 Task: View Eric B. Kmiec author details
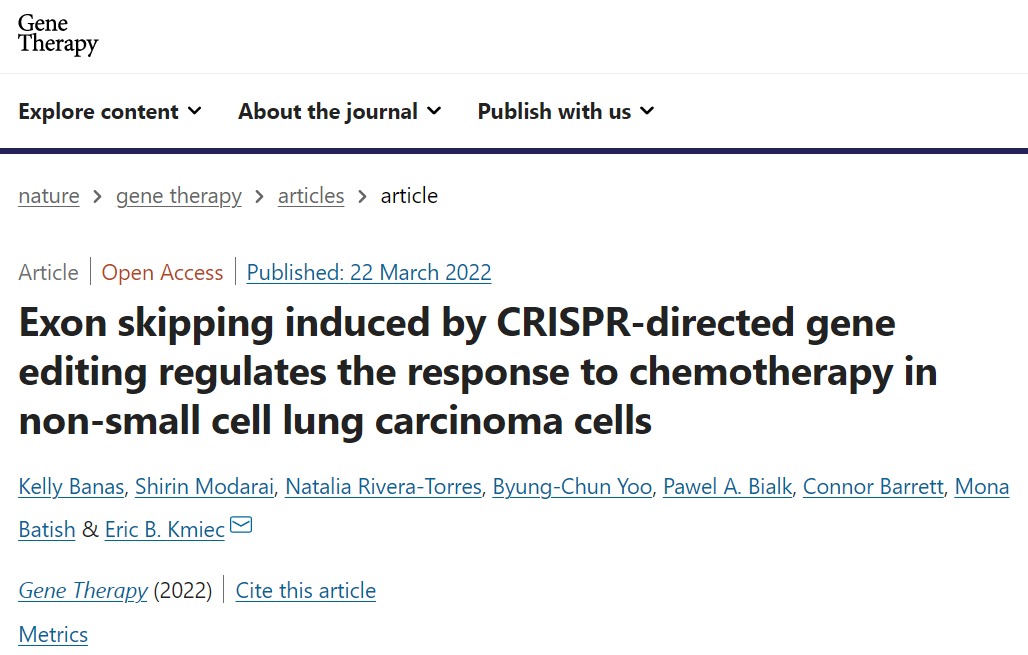165,530
